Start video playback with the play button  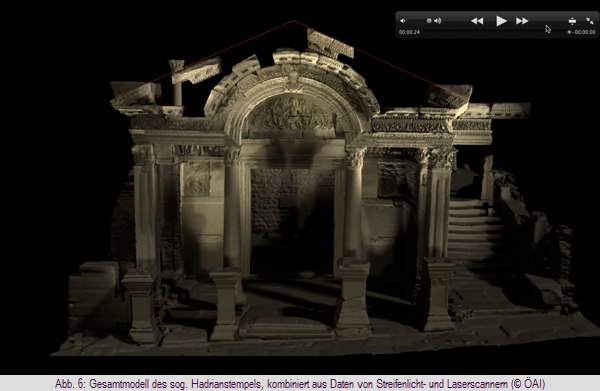tap(501, 21)
